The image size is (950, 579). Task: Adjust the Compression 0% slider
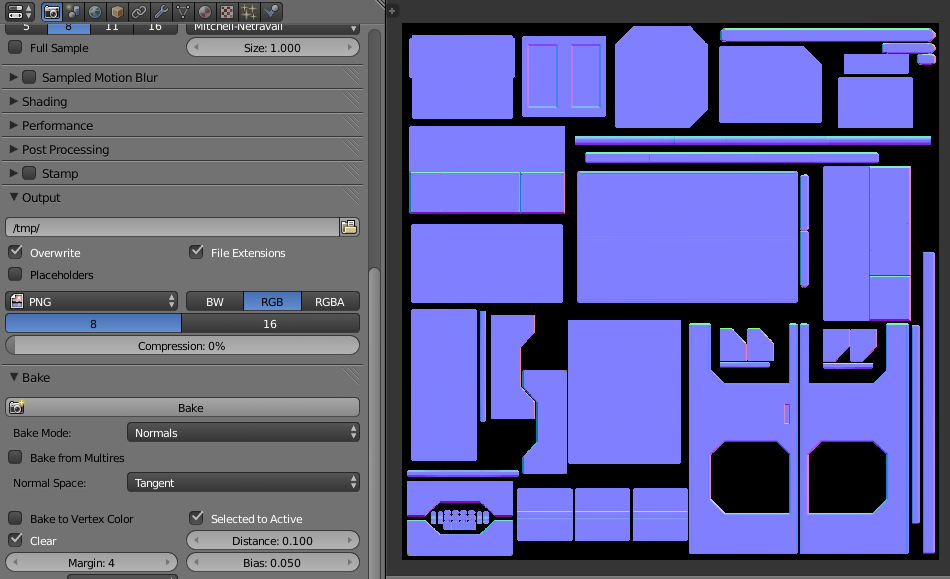tap(182, 346)
